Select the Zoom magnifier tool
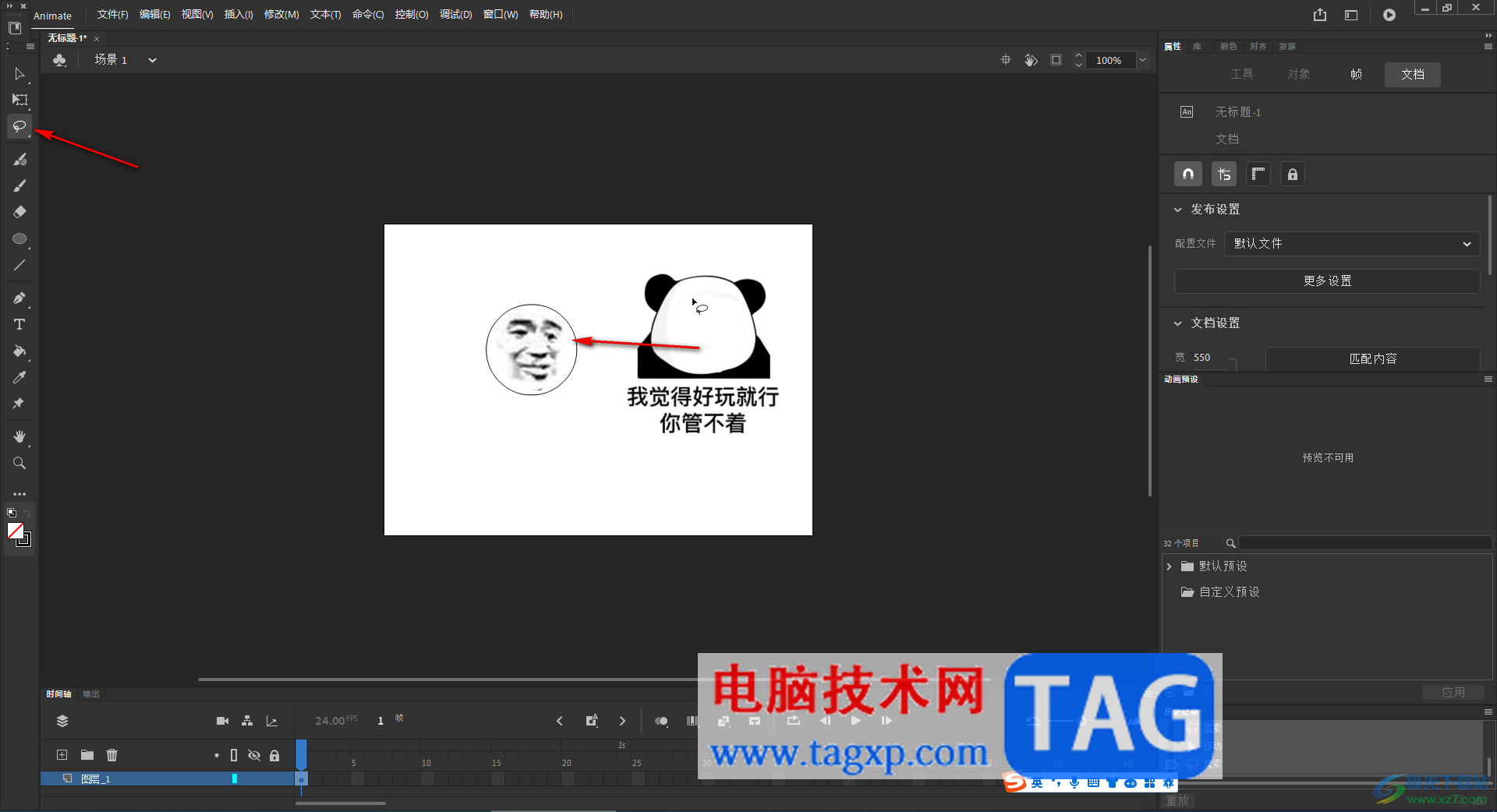The width and height of the screenshot is (1497, 812). pyautogui.click(x=19, y=463)
